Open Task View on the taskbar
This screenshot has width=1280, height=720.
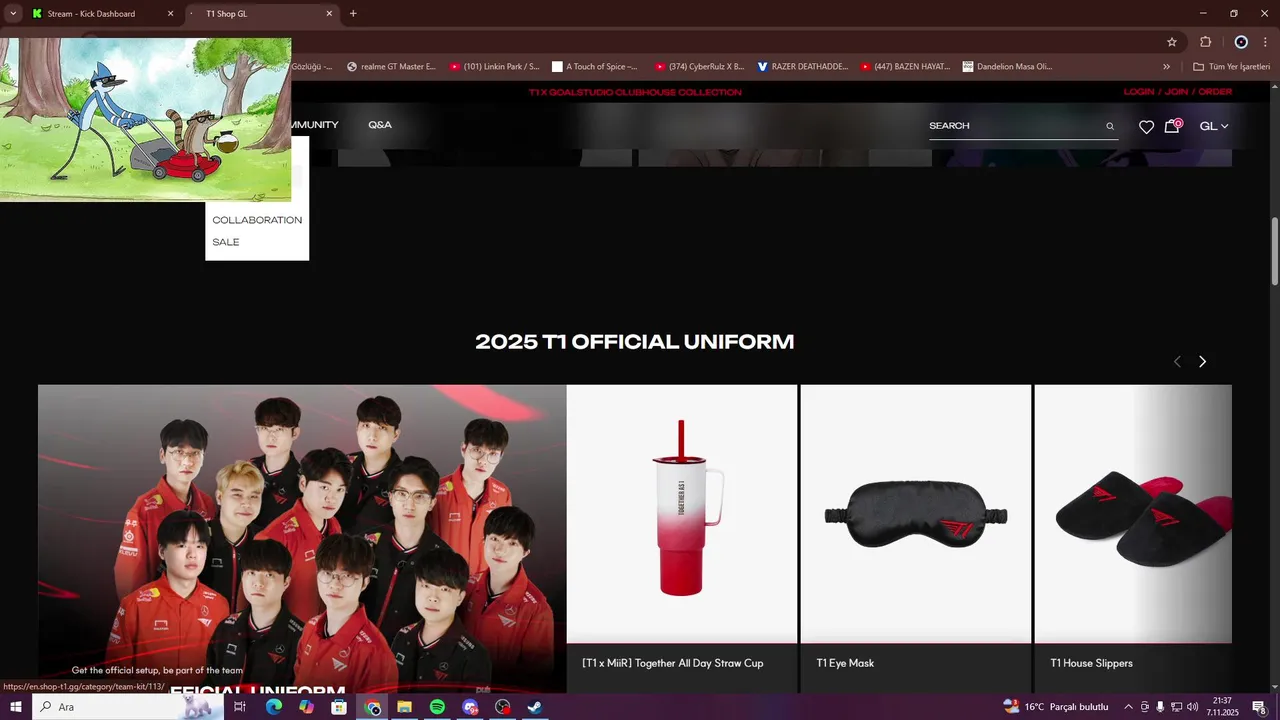240,707
